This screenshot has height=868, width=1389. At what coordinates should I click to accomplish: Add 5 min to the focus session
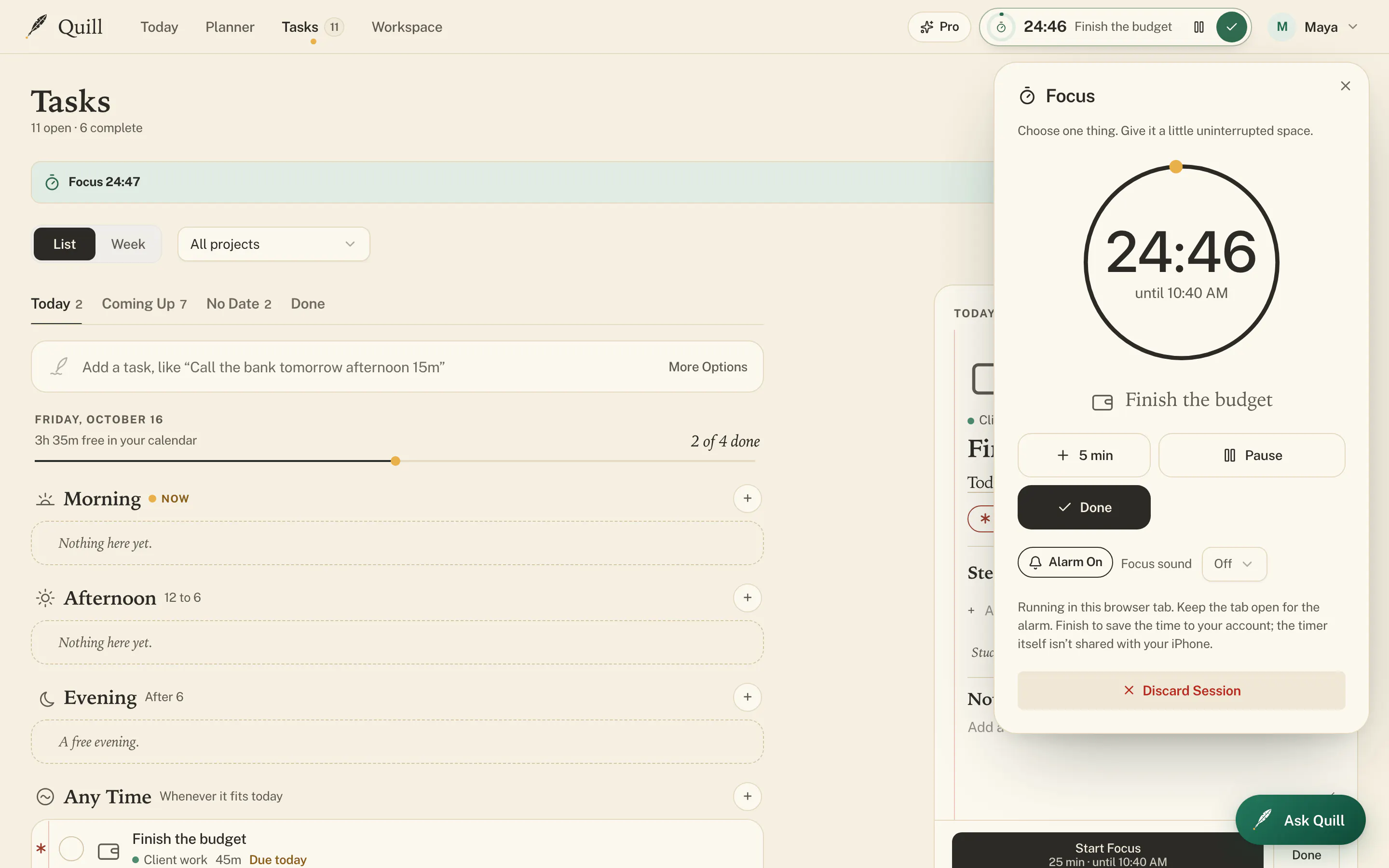pyautogui.click(x=1084, y=455)
